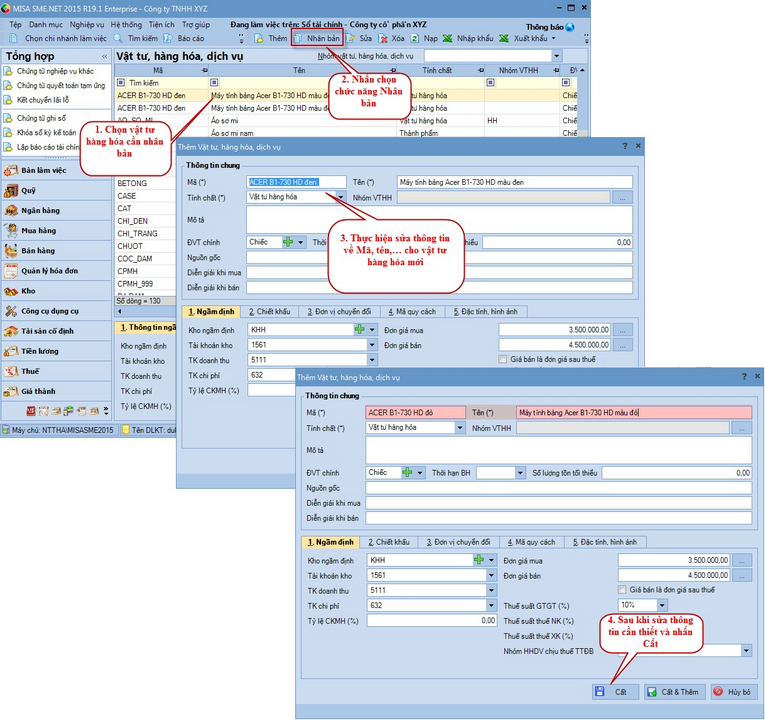Open Nhóm HHDV chịu thuế TTĐB dropdown
Viewport: 765px width, 720px height.
(x=746, y=650)
